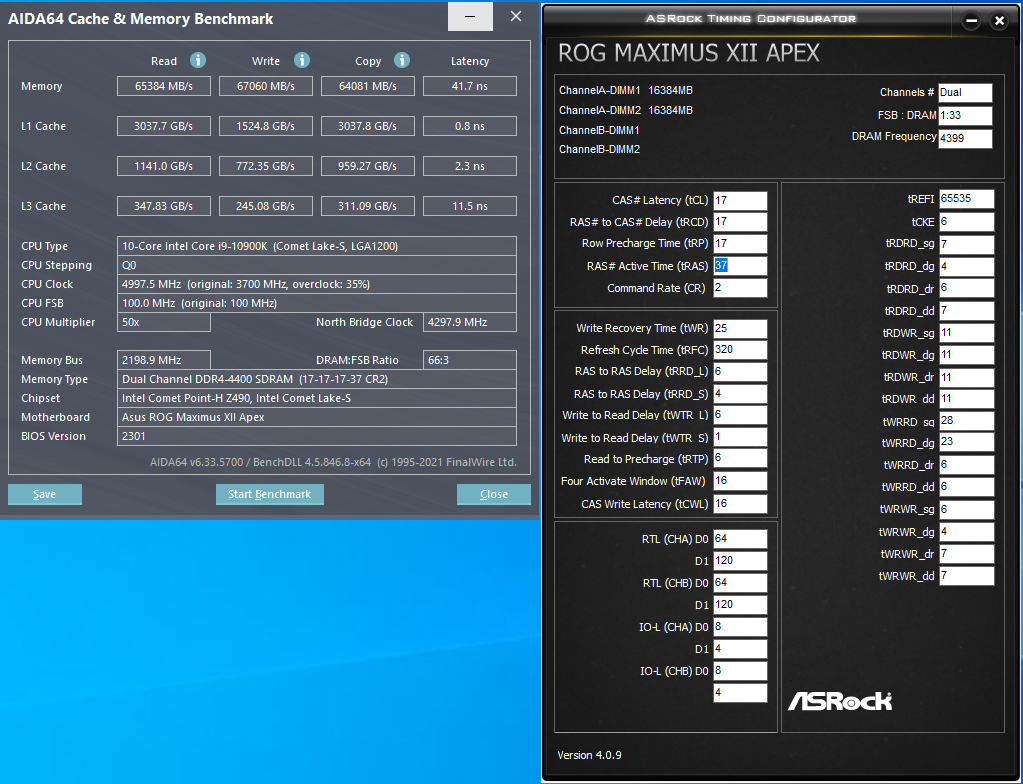1023x784 pixels.
Task: Click the Refresh Cycle Time (tRFC) field
Action: pyautogui.click(x=740, y=350)
